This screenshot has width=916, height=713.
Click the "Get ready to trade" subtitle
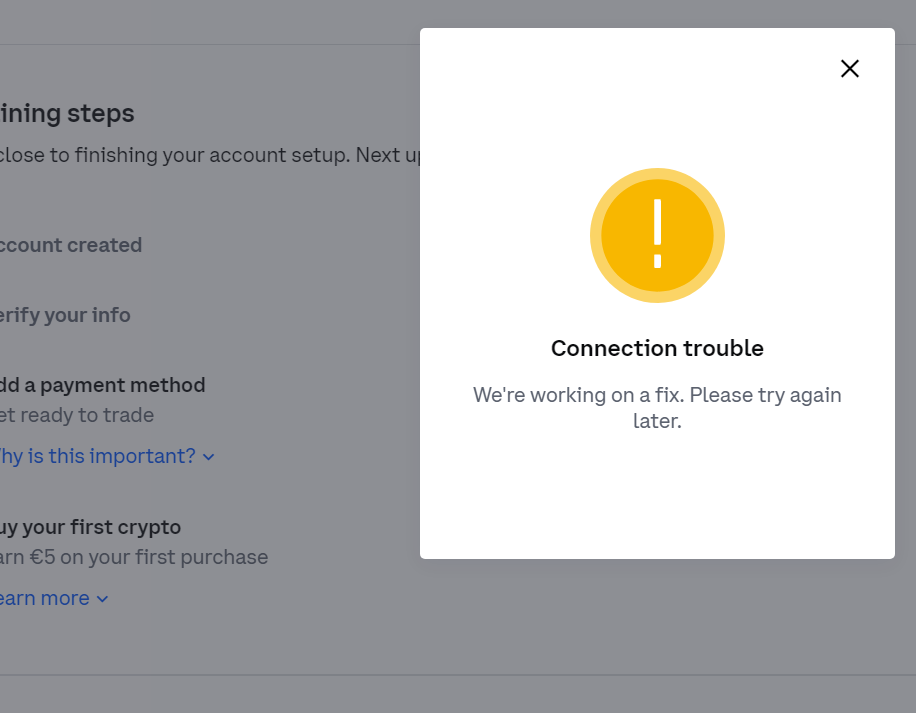coord(77,415)
